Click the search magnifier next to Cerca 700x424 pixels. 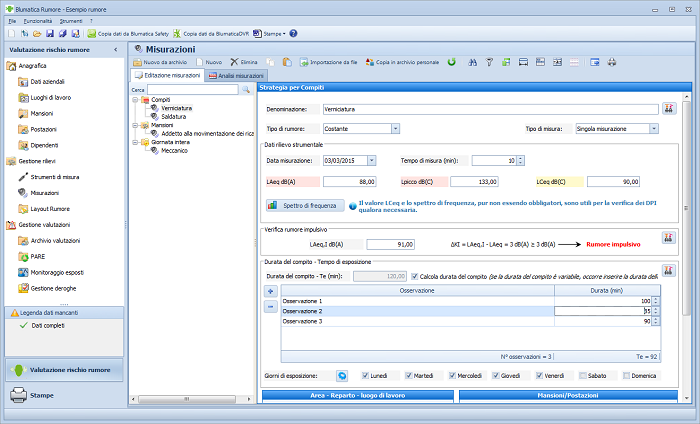(x=245, y=90)
